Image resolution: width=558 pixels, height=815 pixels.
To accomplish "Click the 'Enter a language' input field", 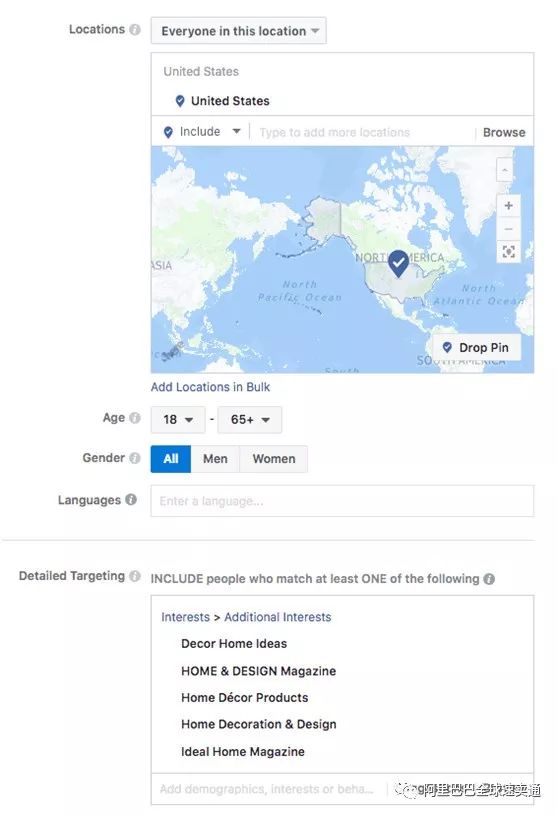I will (x=342, y=501).
